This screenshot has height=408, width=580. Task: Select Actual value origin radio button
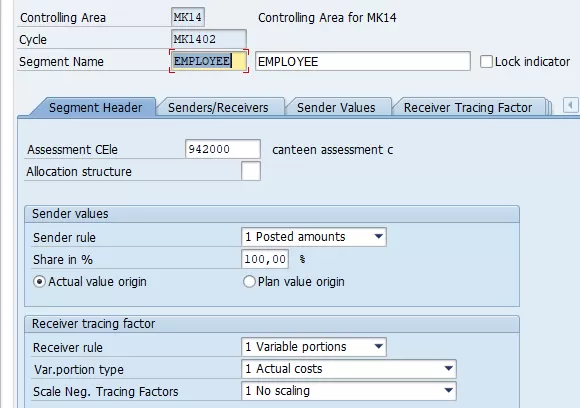tap(39, 282)
